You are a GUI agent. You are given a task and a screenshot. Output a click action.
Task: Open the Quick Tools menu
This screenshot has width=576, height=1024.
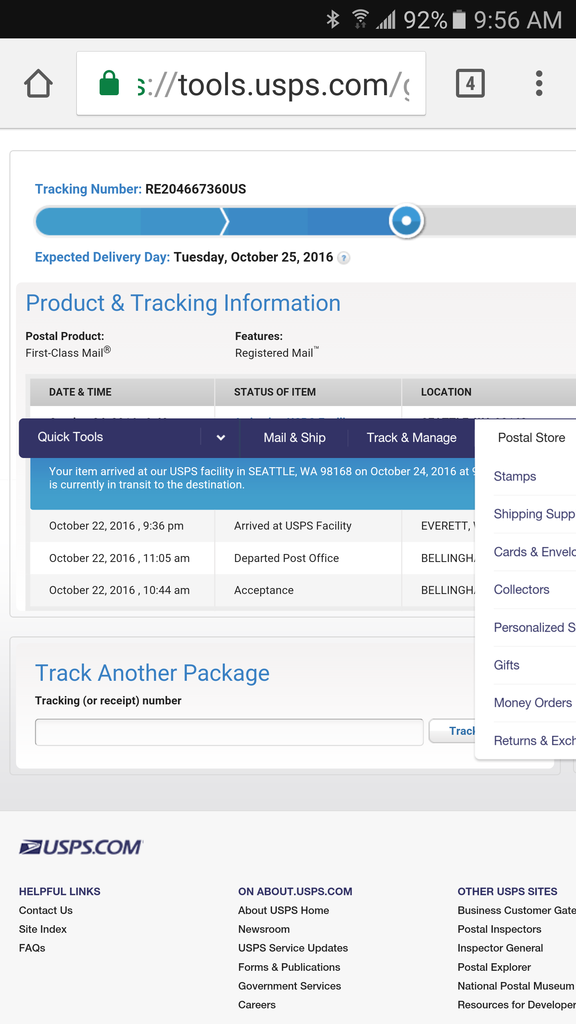[70, 437]
